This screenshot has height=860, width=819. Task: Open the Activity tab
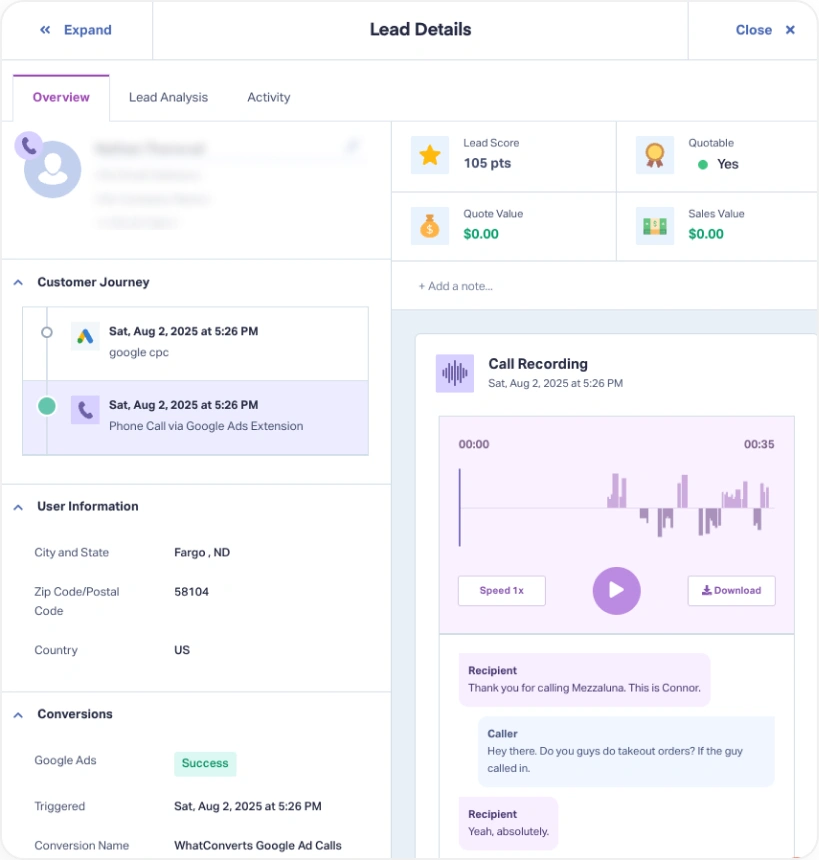268,97
